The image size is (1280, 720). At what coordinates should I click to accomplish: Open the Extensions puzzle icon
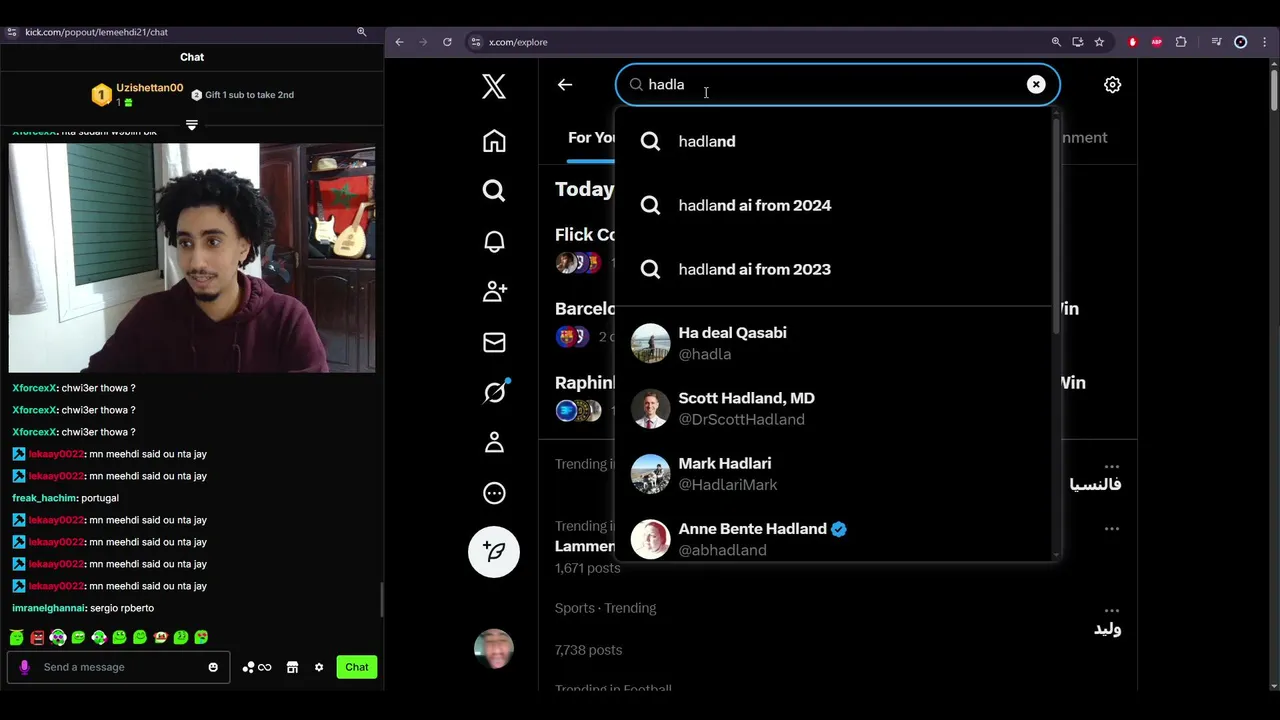coord(1181,42)
